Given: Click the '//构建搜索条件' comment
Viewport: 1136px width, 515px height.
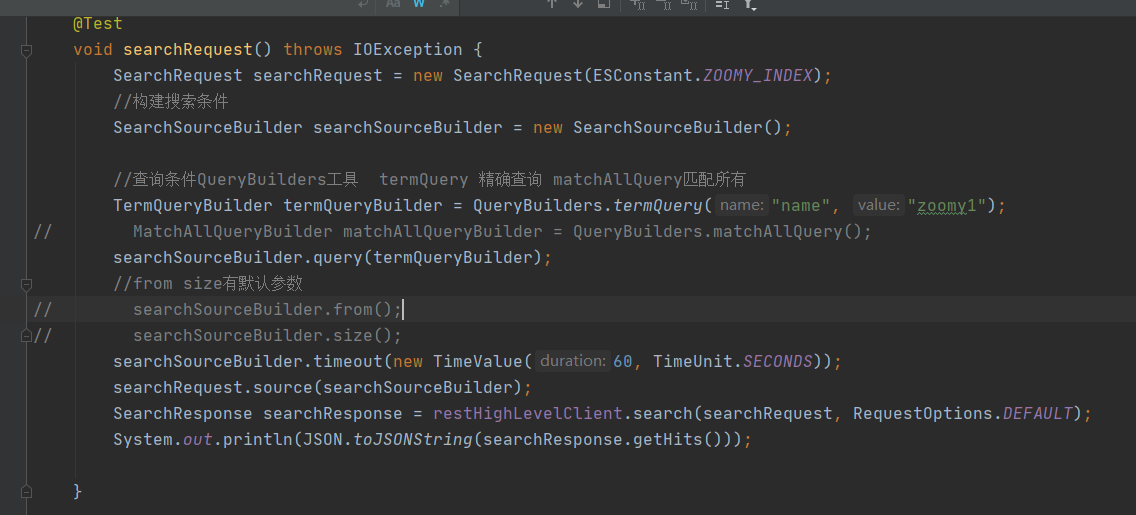Looking at the screenshot, I should [171, 101].
